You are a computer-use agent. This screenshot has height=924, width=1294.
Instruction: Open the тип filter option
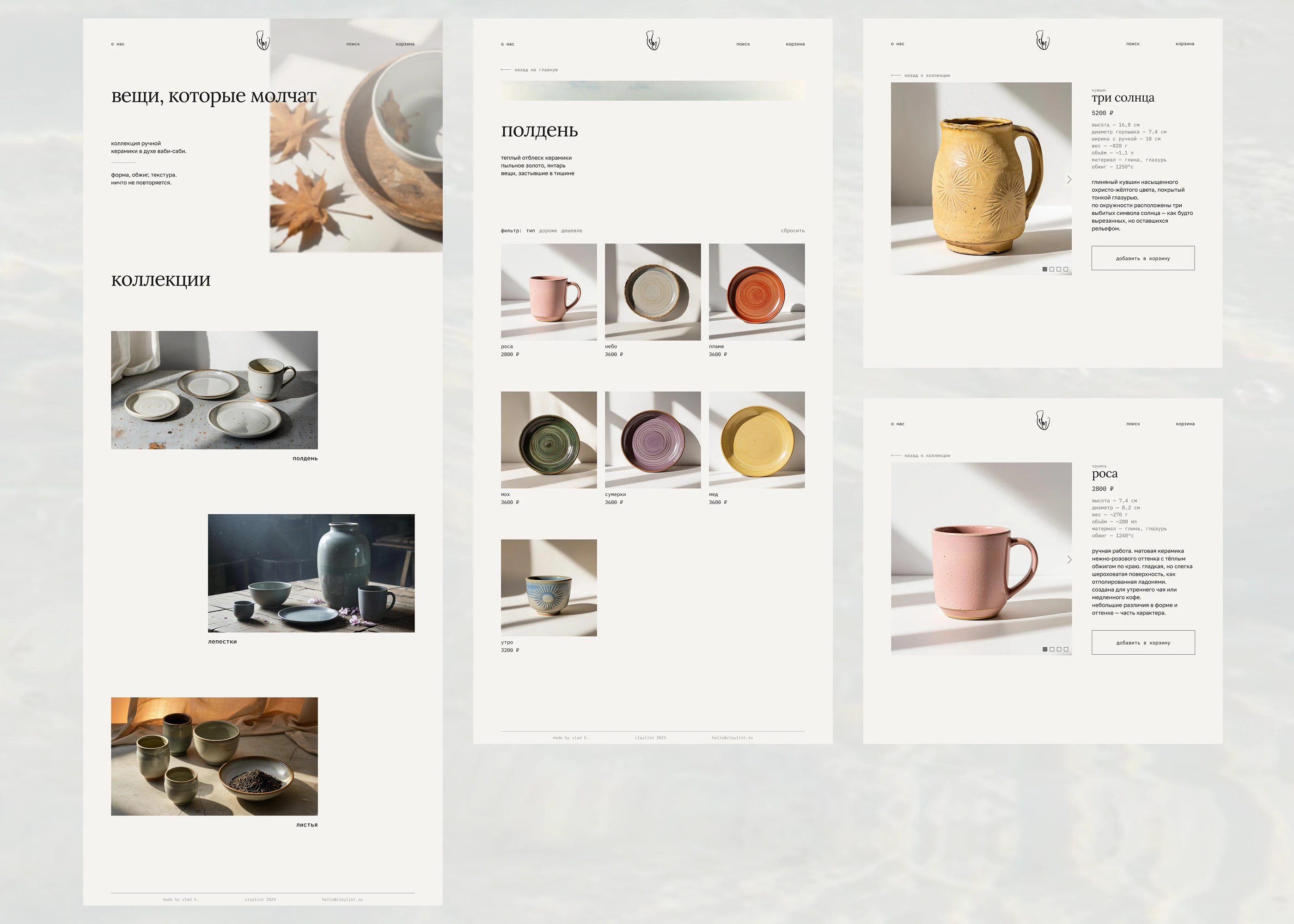click(x=531, y=231)
